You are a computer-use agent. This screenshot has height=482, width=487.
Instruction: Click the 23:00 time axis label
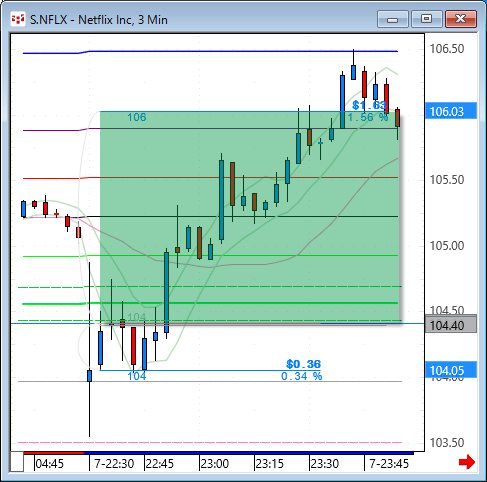point(215,464)
